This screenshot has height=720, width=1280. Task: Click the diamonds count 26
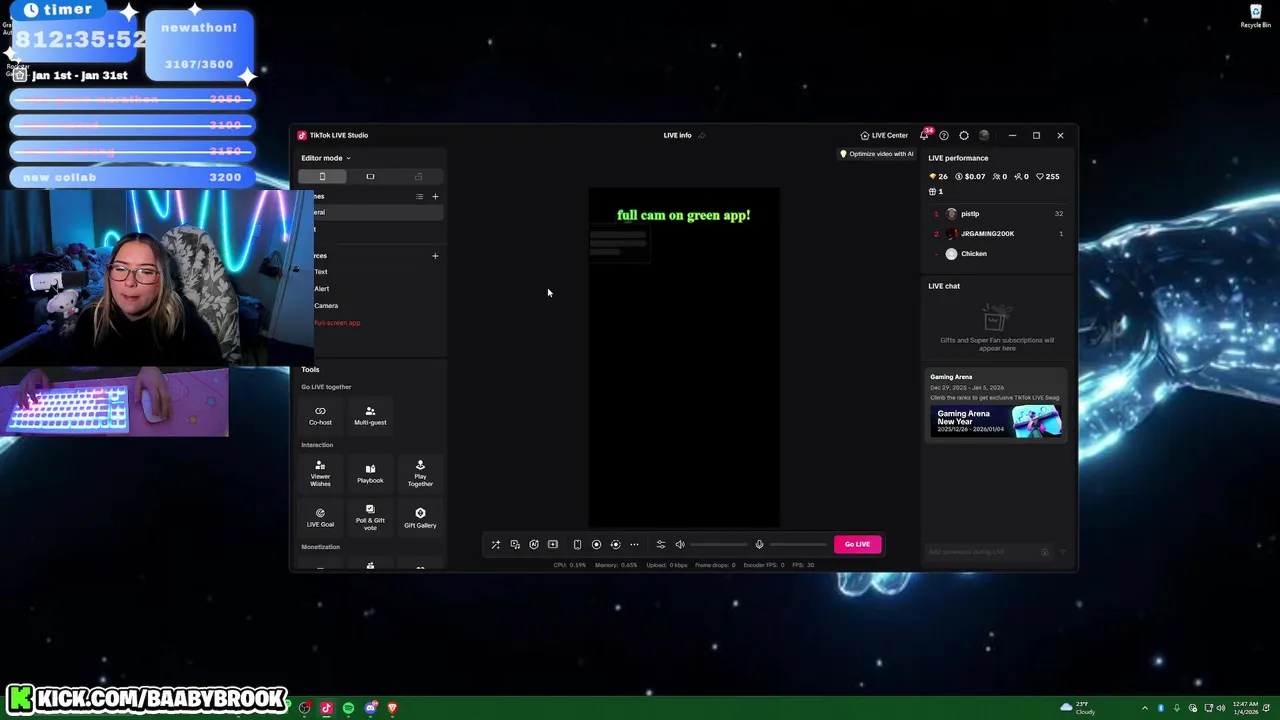(938, 177)
